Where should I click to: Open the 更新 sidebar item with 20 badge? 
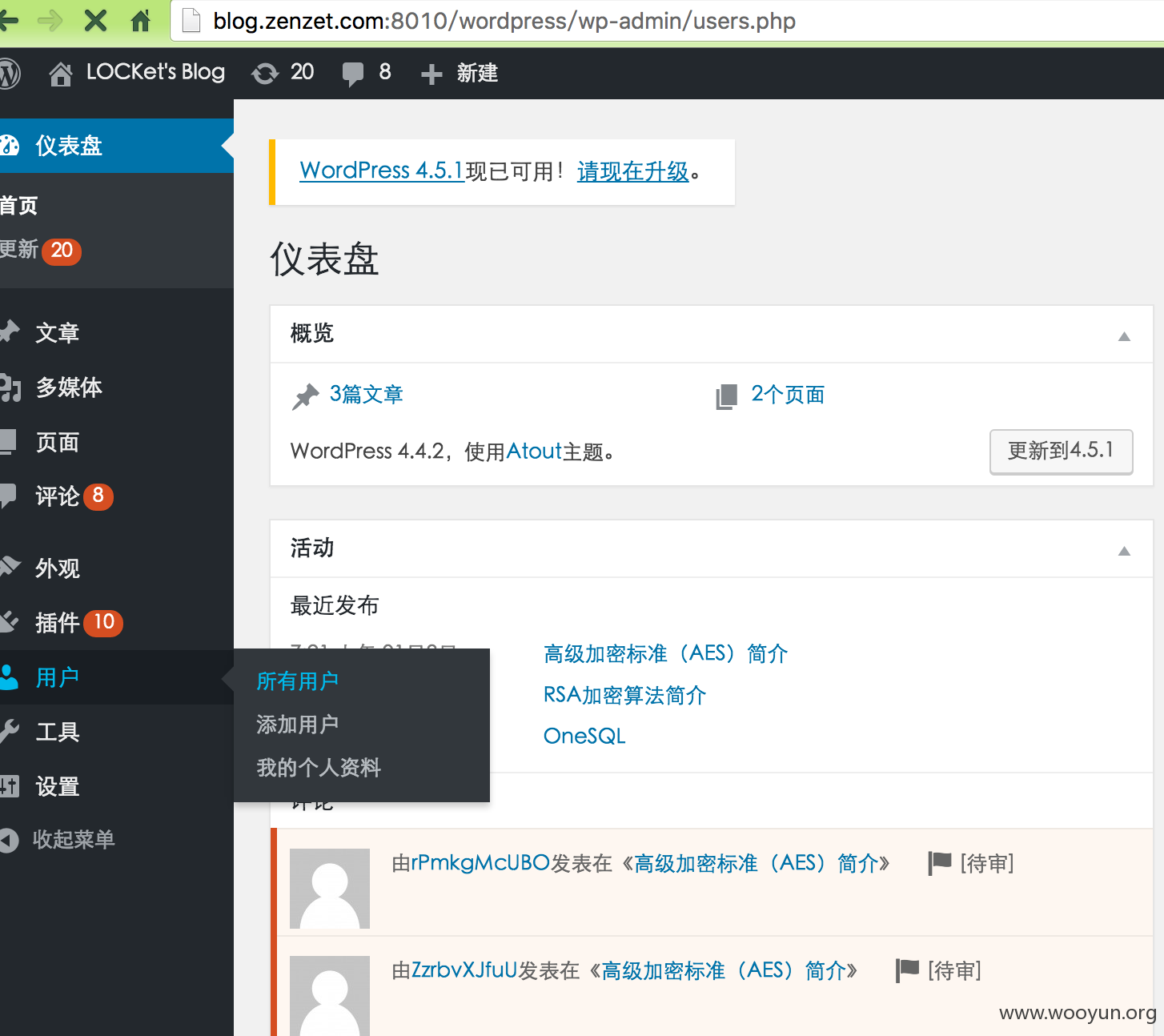pyautogui.click(x=40, y=250)
